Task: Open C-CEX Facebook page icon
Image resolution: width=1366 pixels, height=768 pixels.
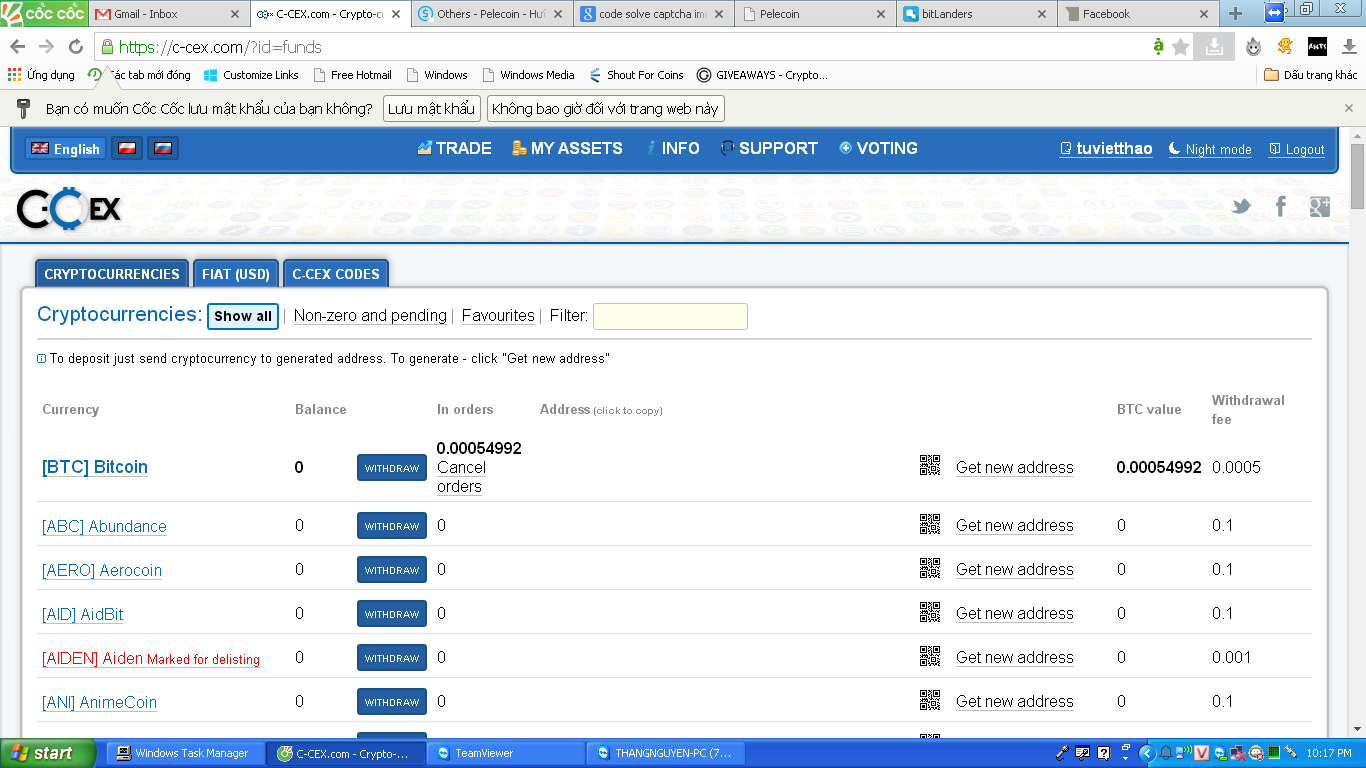Action: (x=1280, y=206)
